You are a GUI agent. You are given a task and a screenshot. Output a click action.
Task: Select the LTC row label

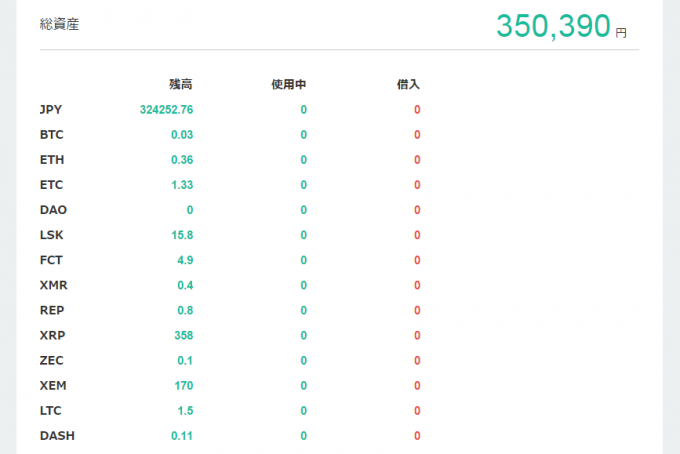[51, 411]
